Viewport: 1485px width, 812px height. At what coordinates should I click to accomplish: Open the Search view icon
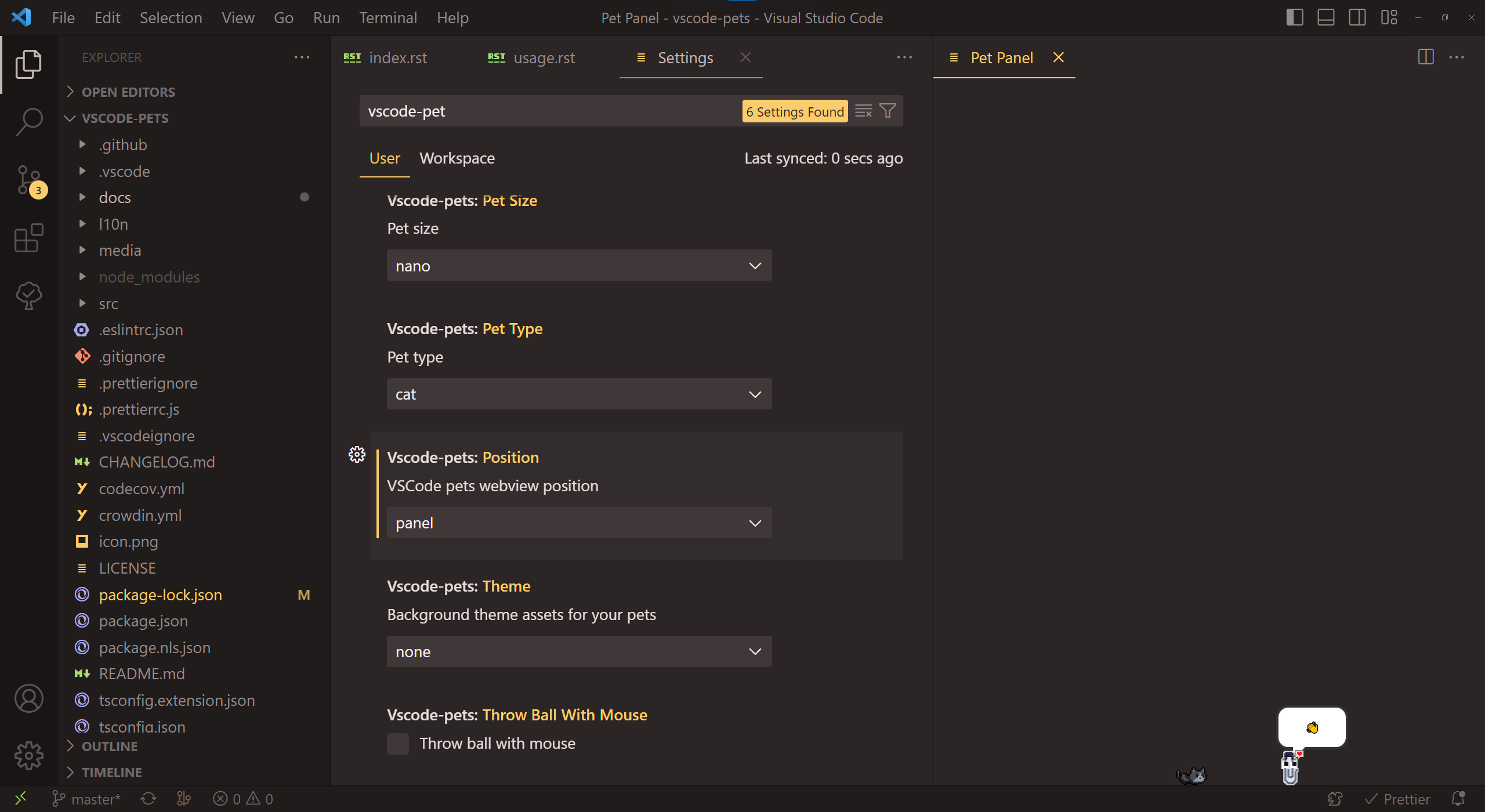point(28,122)
